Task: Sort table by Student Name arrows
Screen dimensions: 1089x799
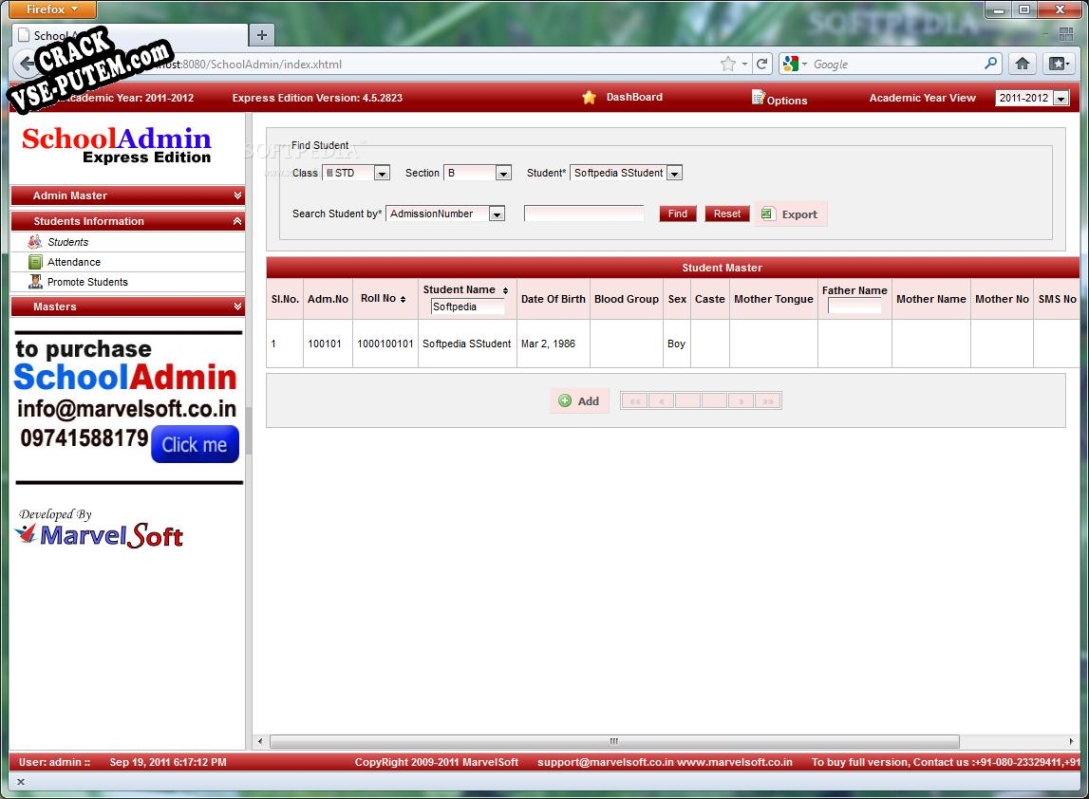Action: point(506,290)
